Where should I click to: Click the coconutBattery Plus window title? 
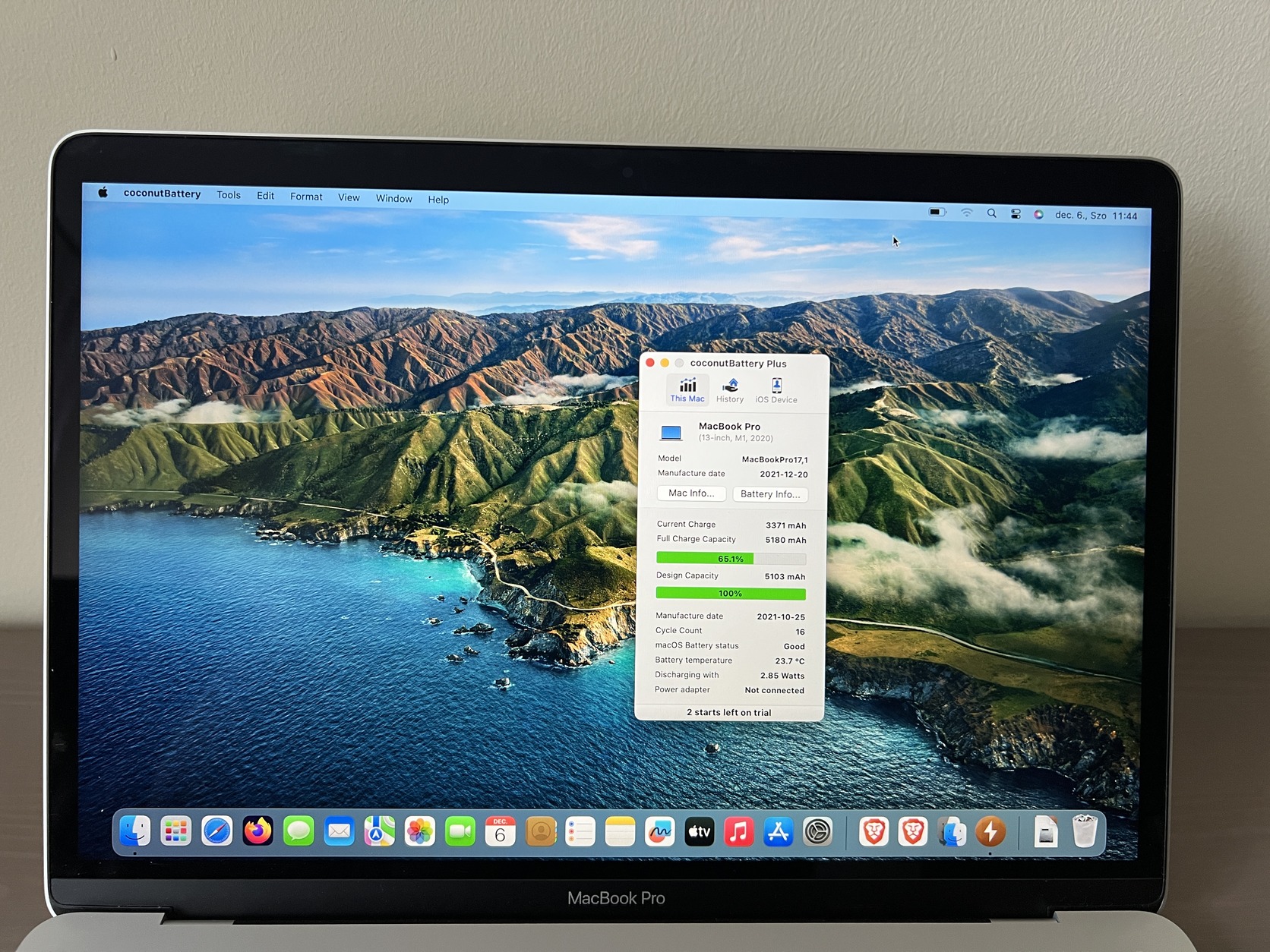tap(738, 364)
